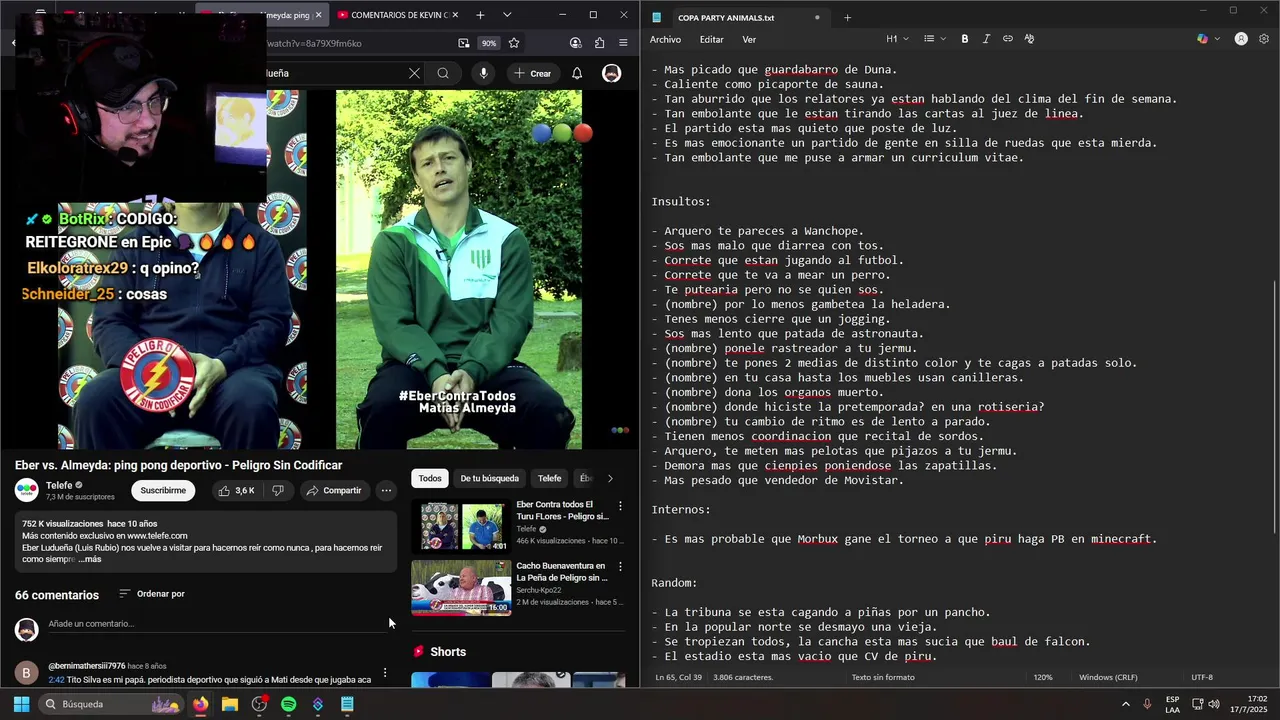Open a new browser tab
1280x720 pixels.
click(x=480, y=15)
